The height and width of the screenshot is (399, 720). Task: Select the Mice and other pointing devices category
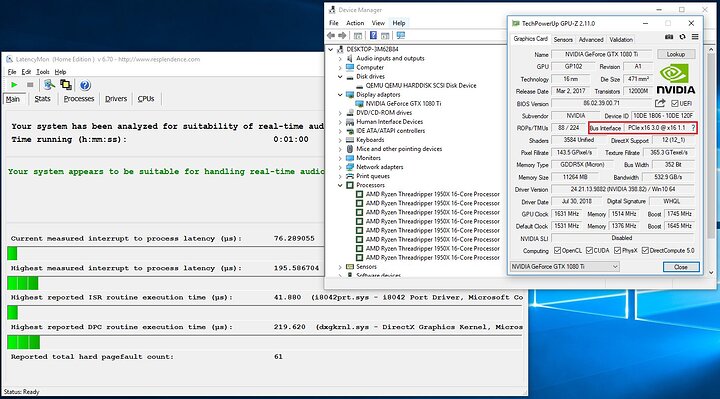pos(399,149)
